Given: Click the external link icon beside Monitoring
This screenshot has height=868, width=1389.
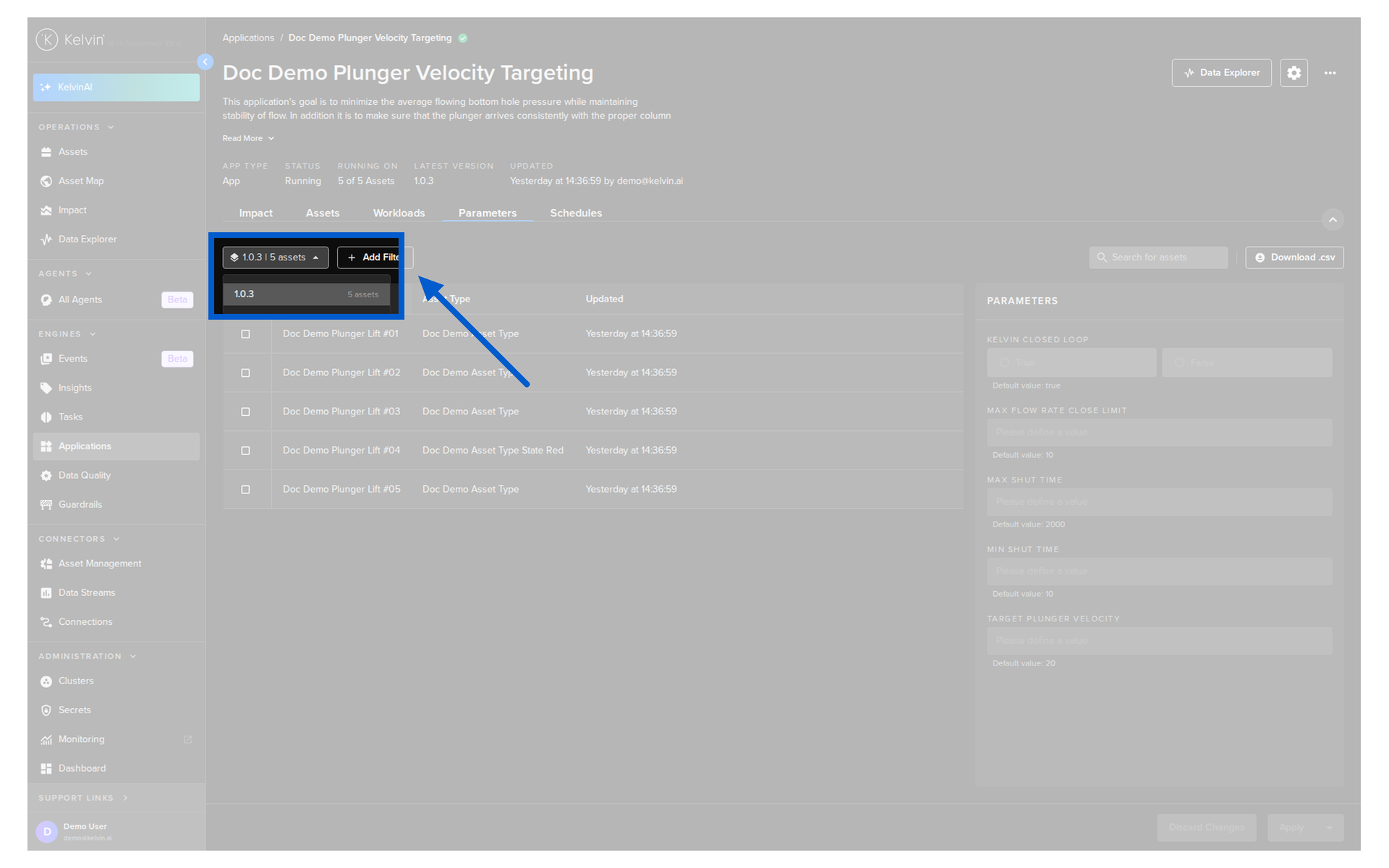Looking at the screenshot, I should [188, 739].
